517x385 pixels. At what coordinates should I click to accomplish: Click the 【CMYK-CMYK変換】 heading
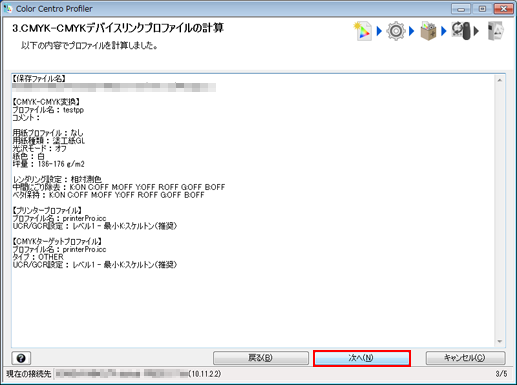click(46, 102)
